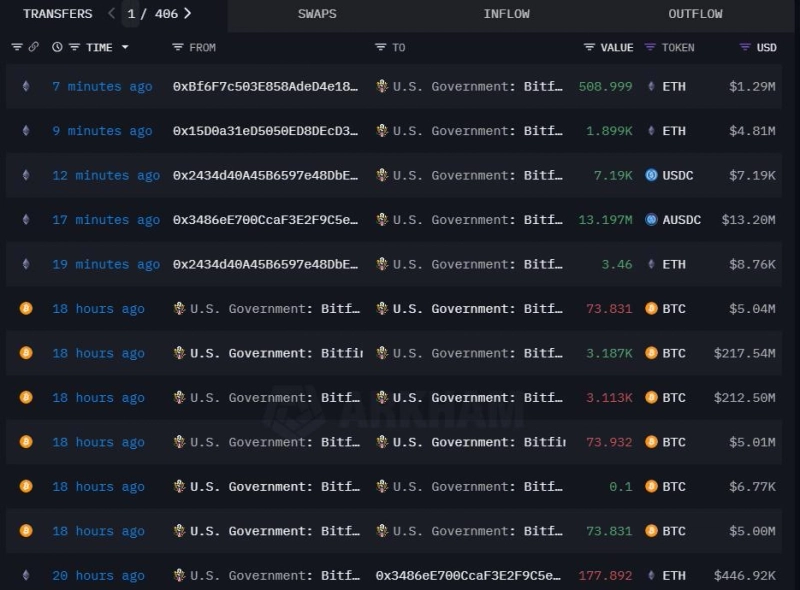Click the clock icon next to TIME

click(57, 47)
